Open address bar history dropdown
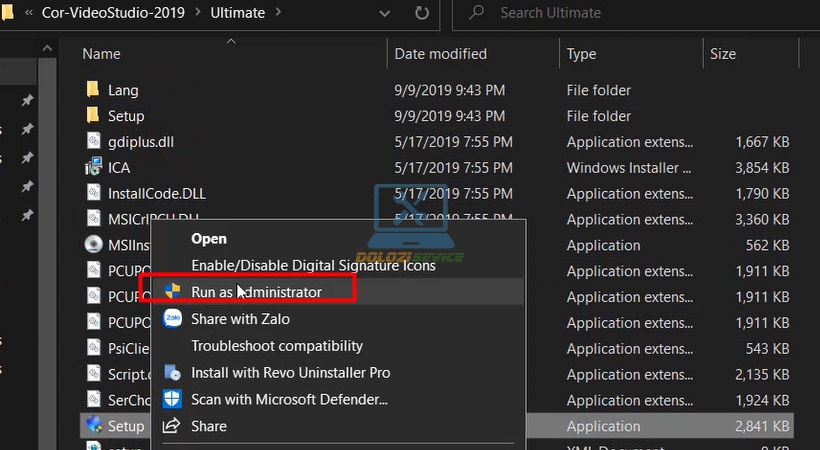 pyautogui.click(x=384, y=14)
